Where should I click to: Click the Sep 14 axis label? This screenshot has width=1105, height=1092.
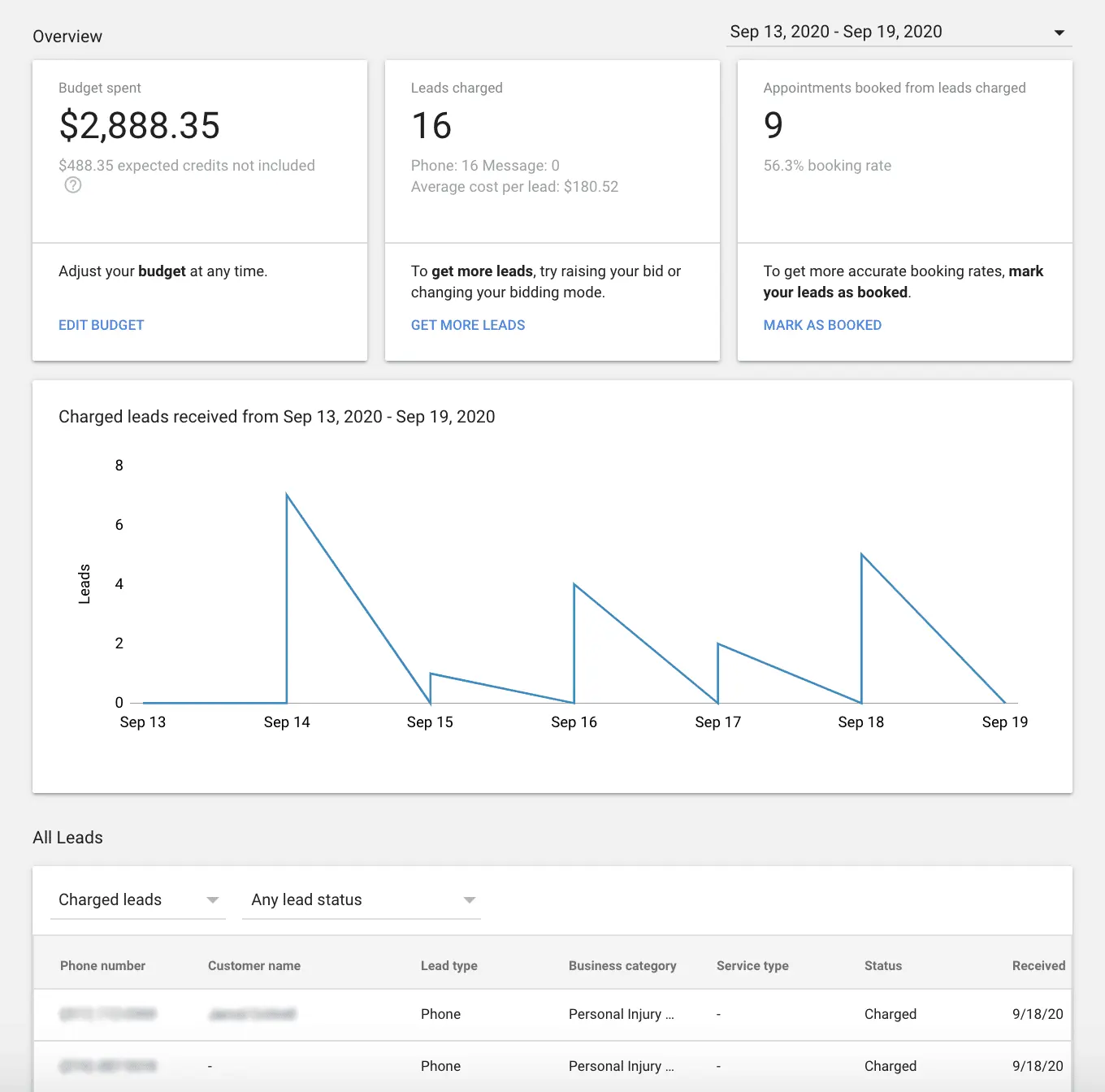tap(287, 722)
